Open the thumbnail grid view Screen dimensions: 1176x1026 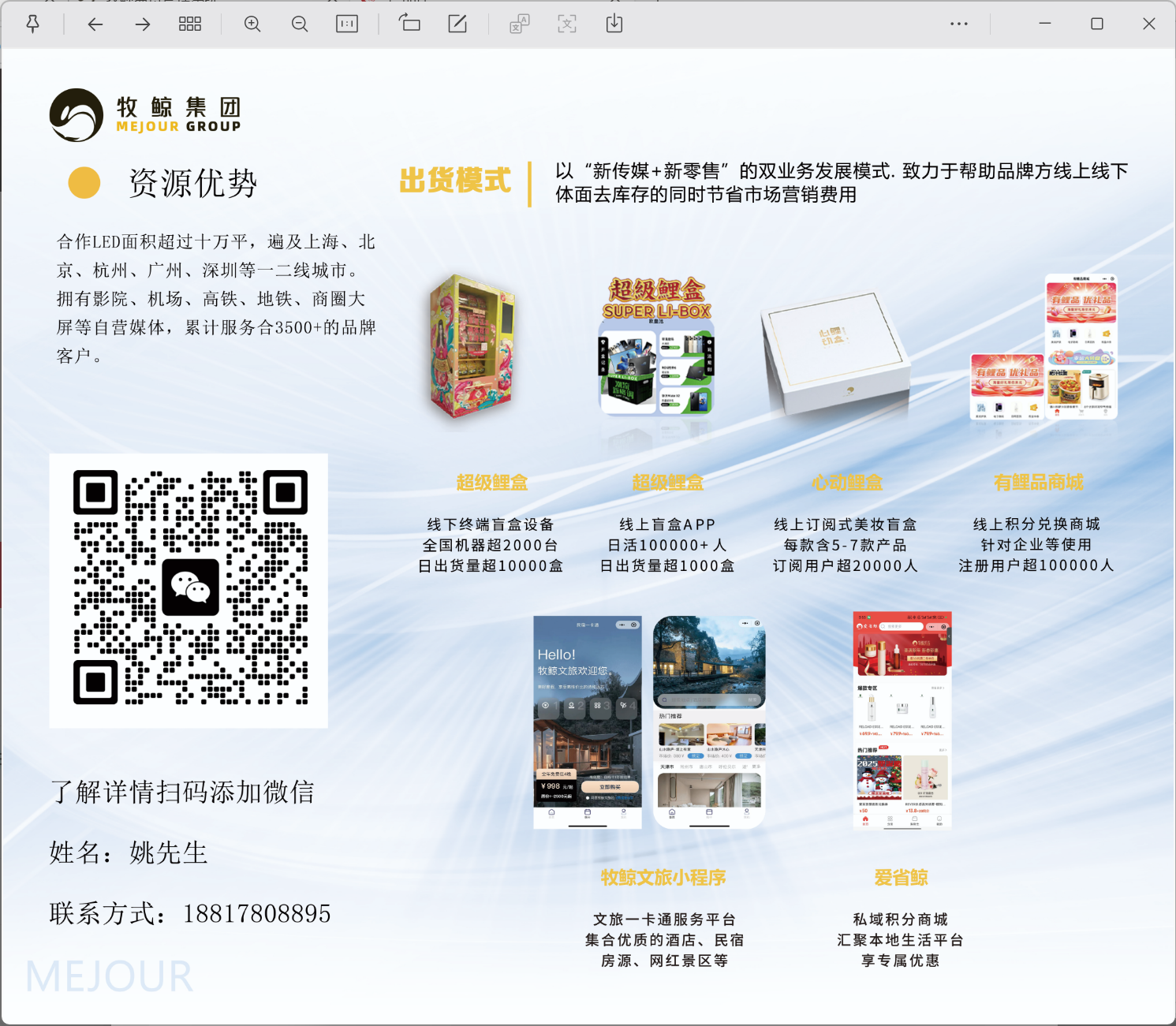pos(190,24)
